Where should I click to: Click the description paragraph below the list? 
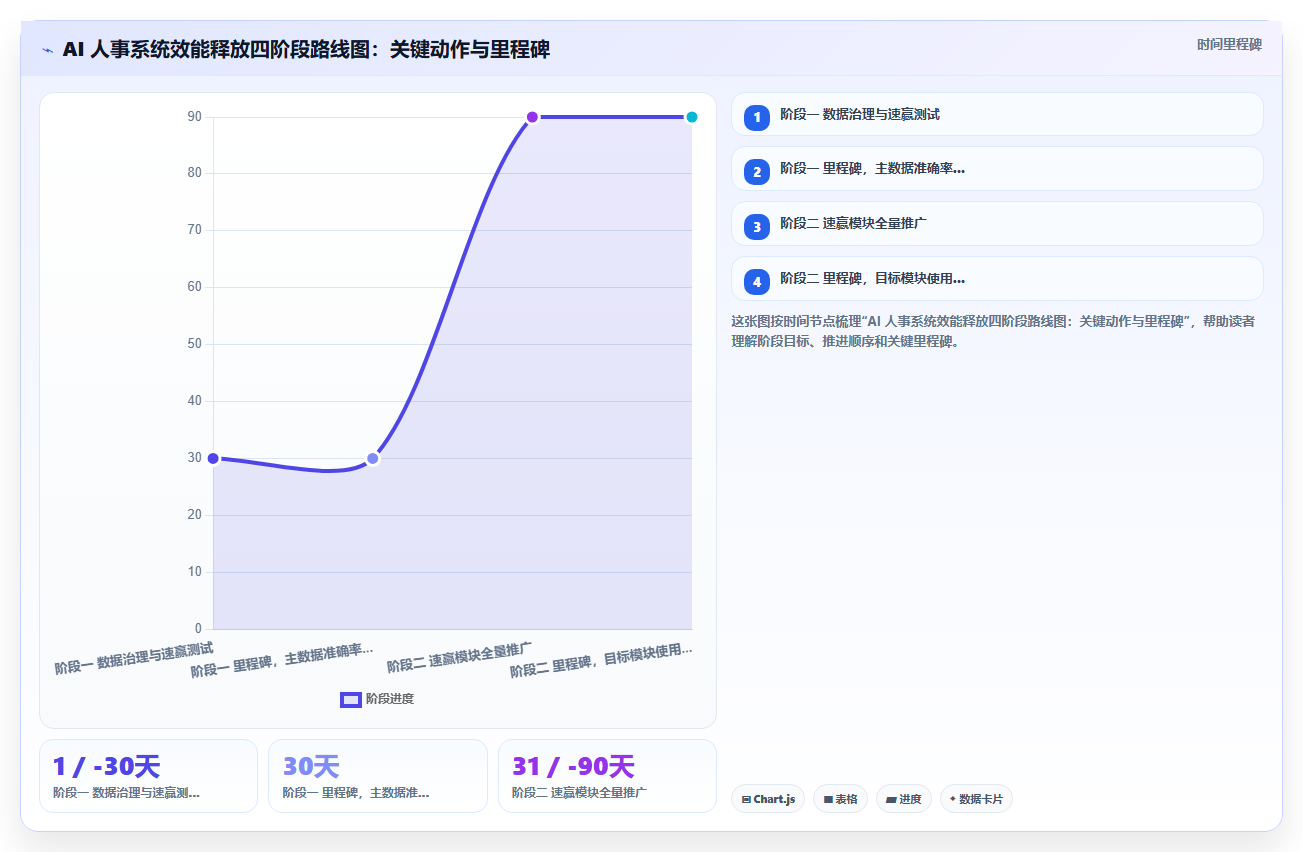(994, 331)
